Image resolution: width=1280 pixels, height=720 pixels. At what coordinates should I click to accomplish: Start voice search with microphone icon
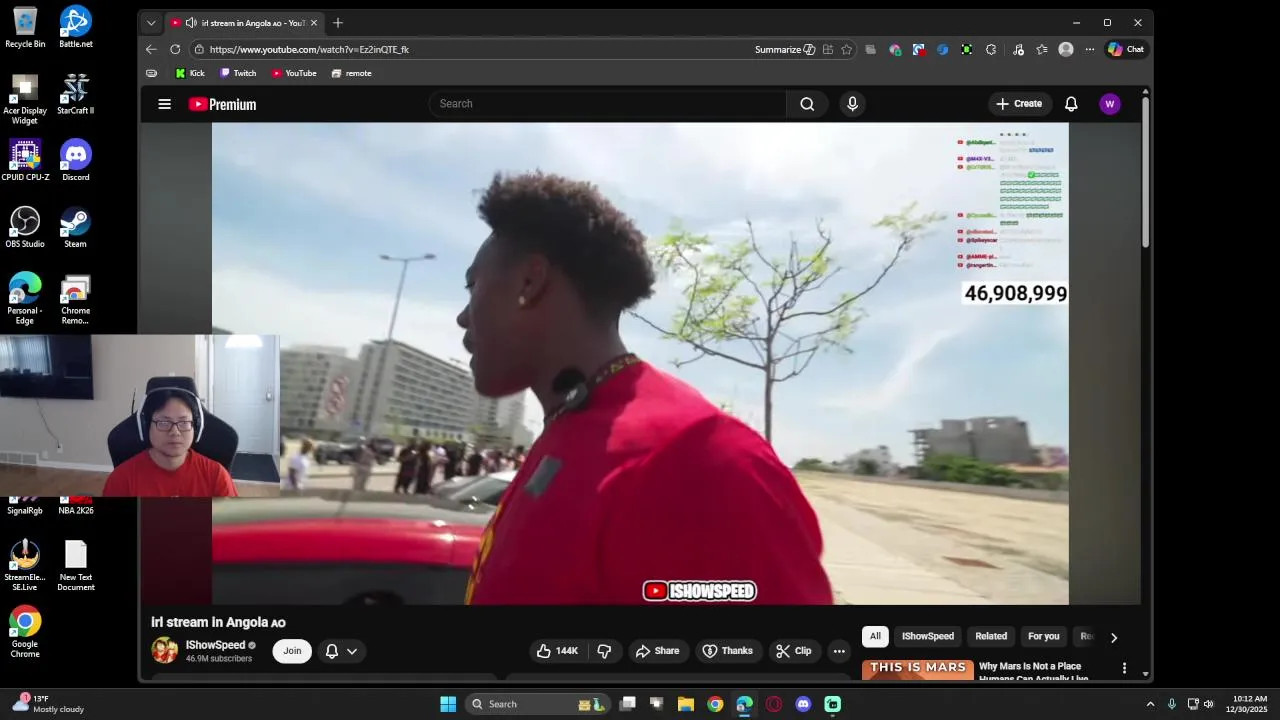[x=852, y=104]
